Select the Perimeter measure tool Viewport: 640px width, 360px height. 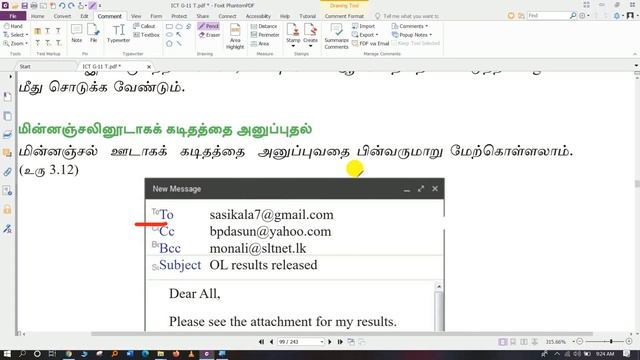tap(265, 35)
